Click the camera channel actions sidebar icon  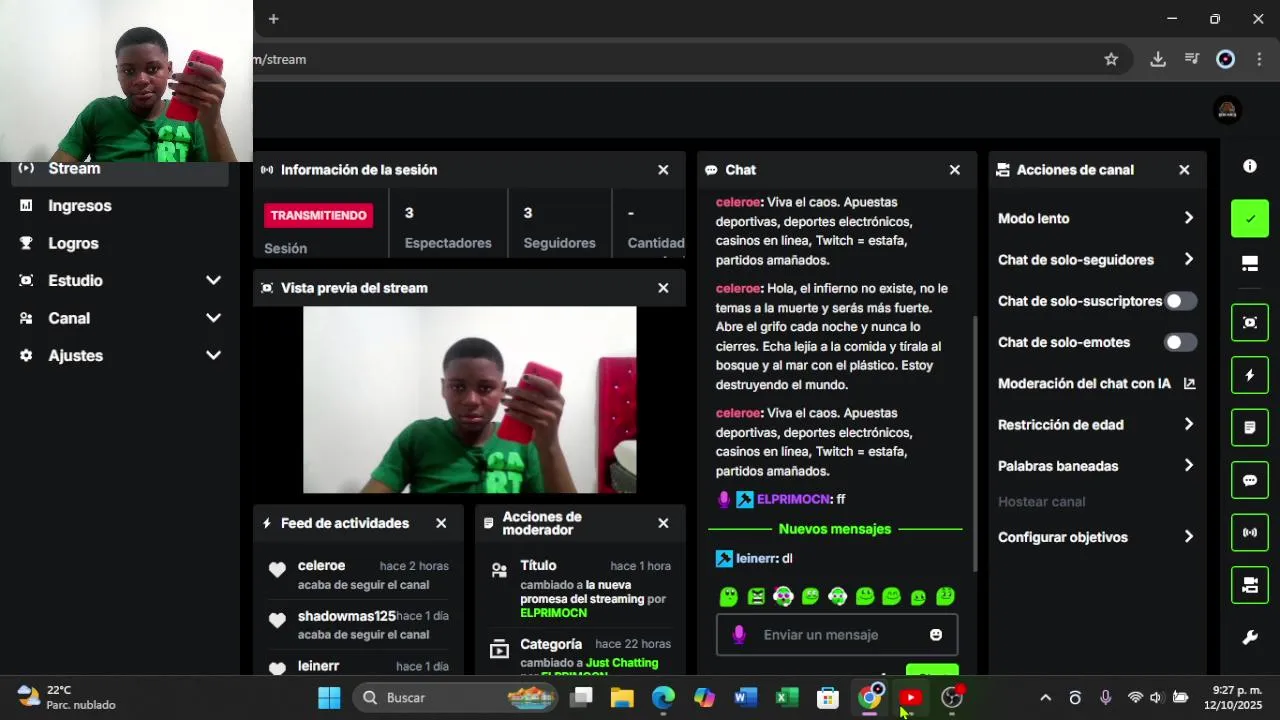[1250, 585]
